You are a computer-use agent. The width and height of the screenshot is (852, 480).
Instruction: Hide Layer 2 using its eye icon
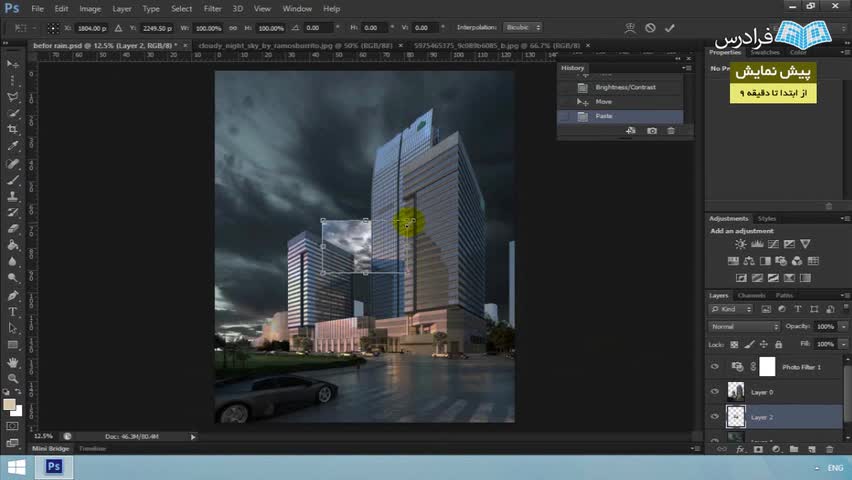(x=714, y=417)
